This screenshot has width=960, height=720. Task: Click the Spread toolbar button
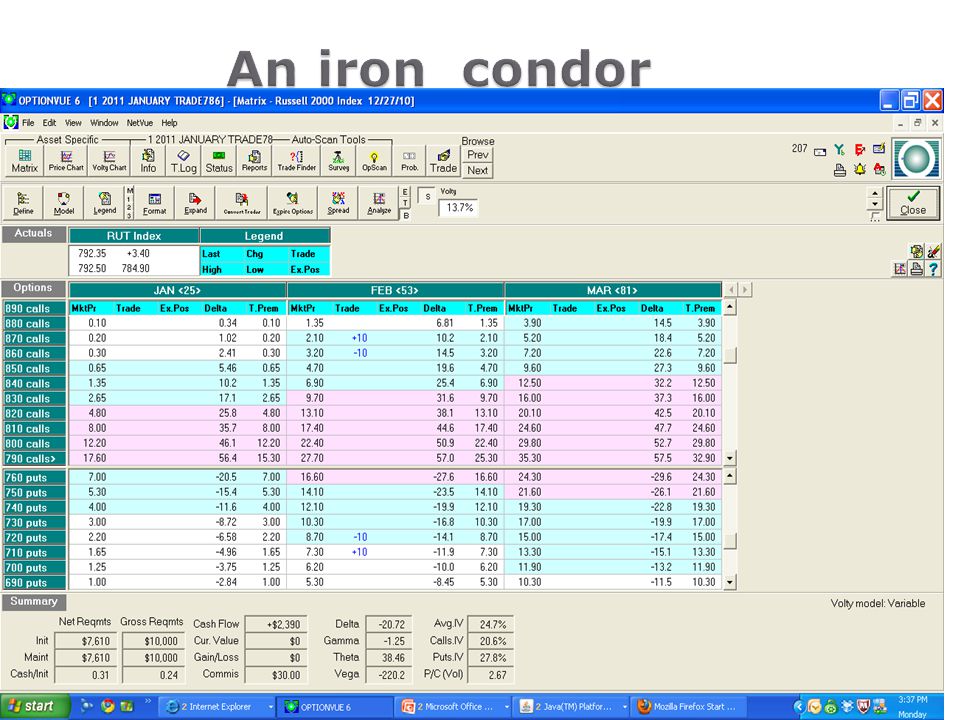[338, 204]
